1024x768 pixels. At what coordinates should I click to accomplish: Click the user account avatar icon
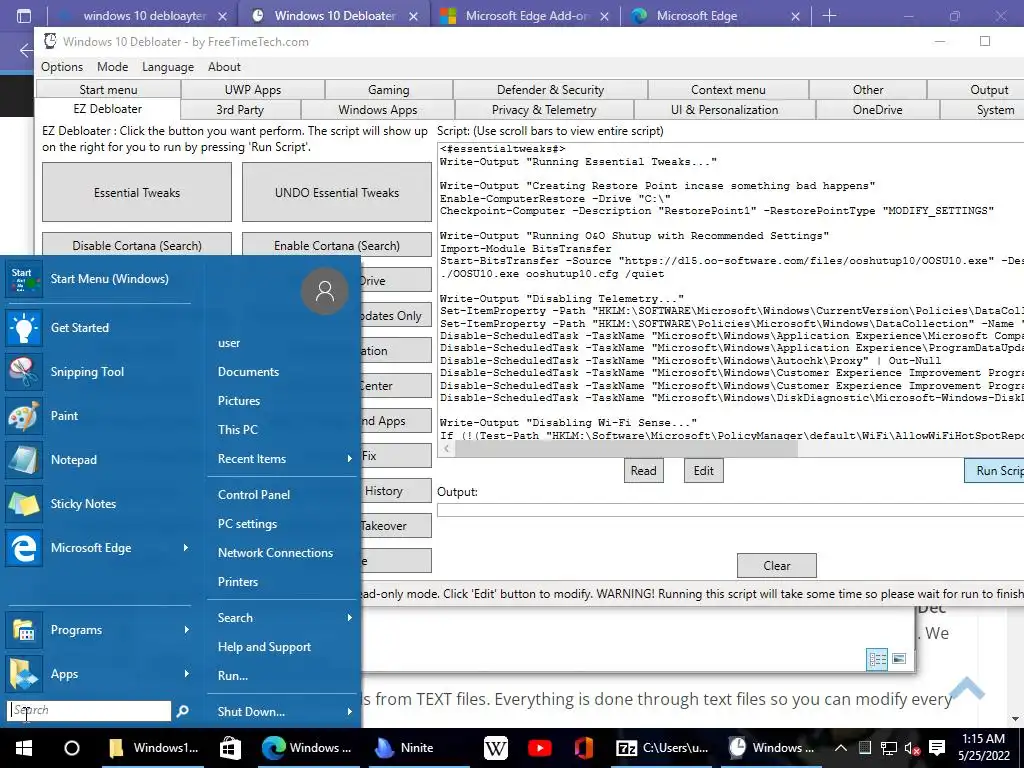pyautogui.click(x=325, y=291)
